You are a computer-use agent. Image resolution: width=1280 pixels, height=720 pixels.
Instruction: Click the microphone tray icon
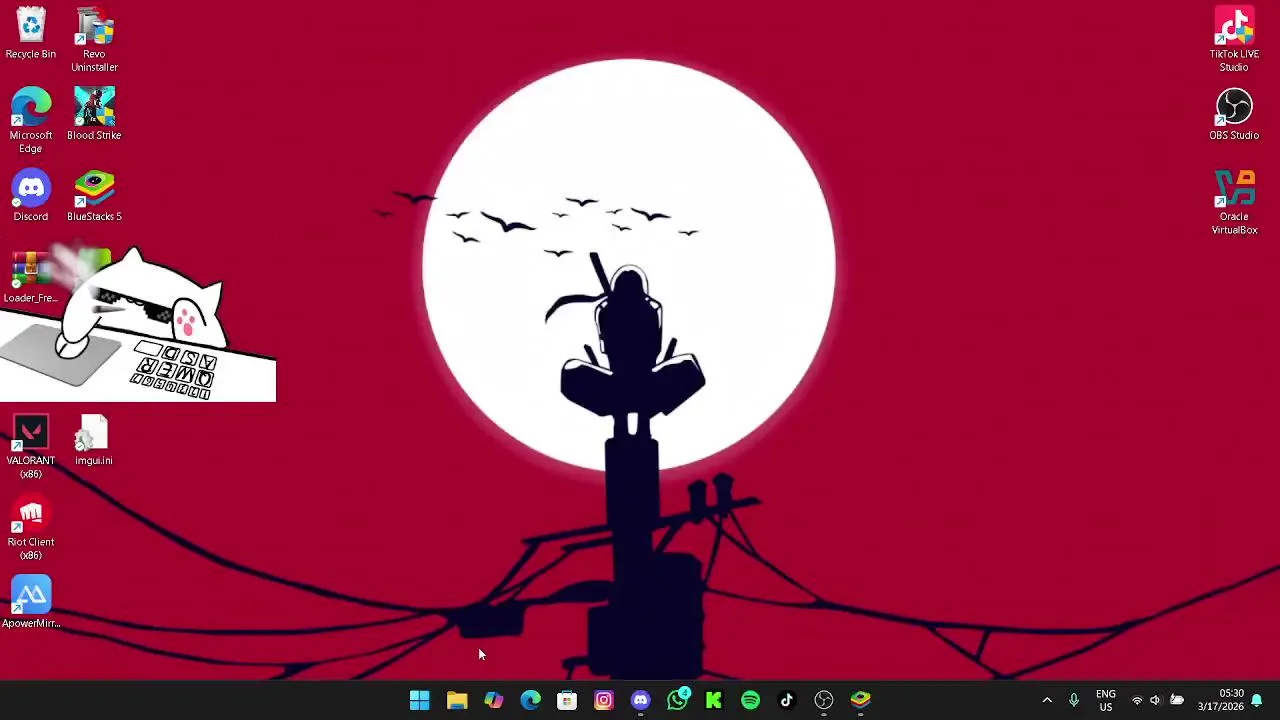click(x=1074, y=701)
